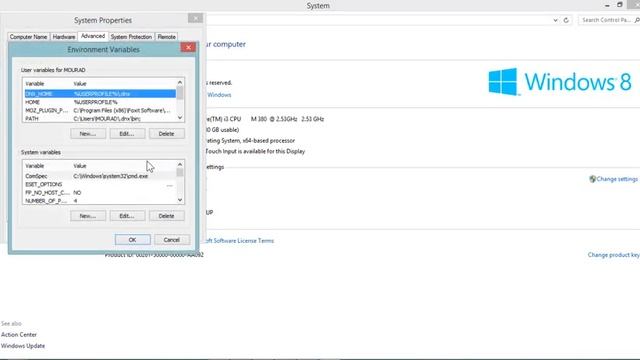The width and height of the screenshot is (640, 360).
Task: Open the System Protection tab
Action: (131, 37)
